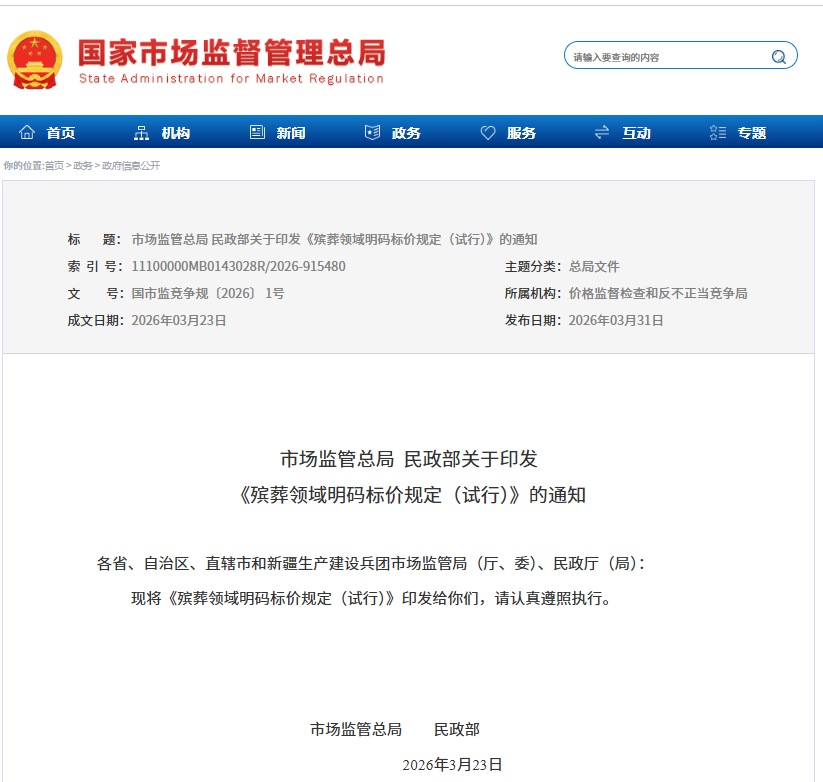Image resolution: width=823 pixels, height=782 pixels.
Task: Click the index number 11100000MB0143028R/2026-915480
Action: [238, 267]
